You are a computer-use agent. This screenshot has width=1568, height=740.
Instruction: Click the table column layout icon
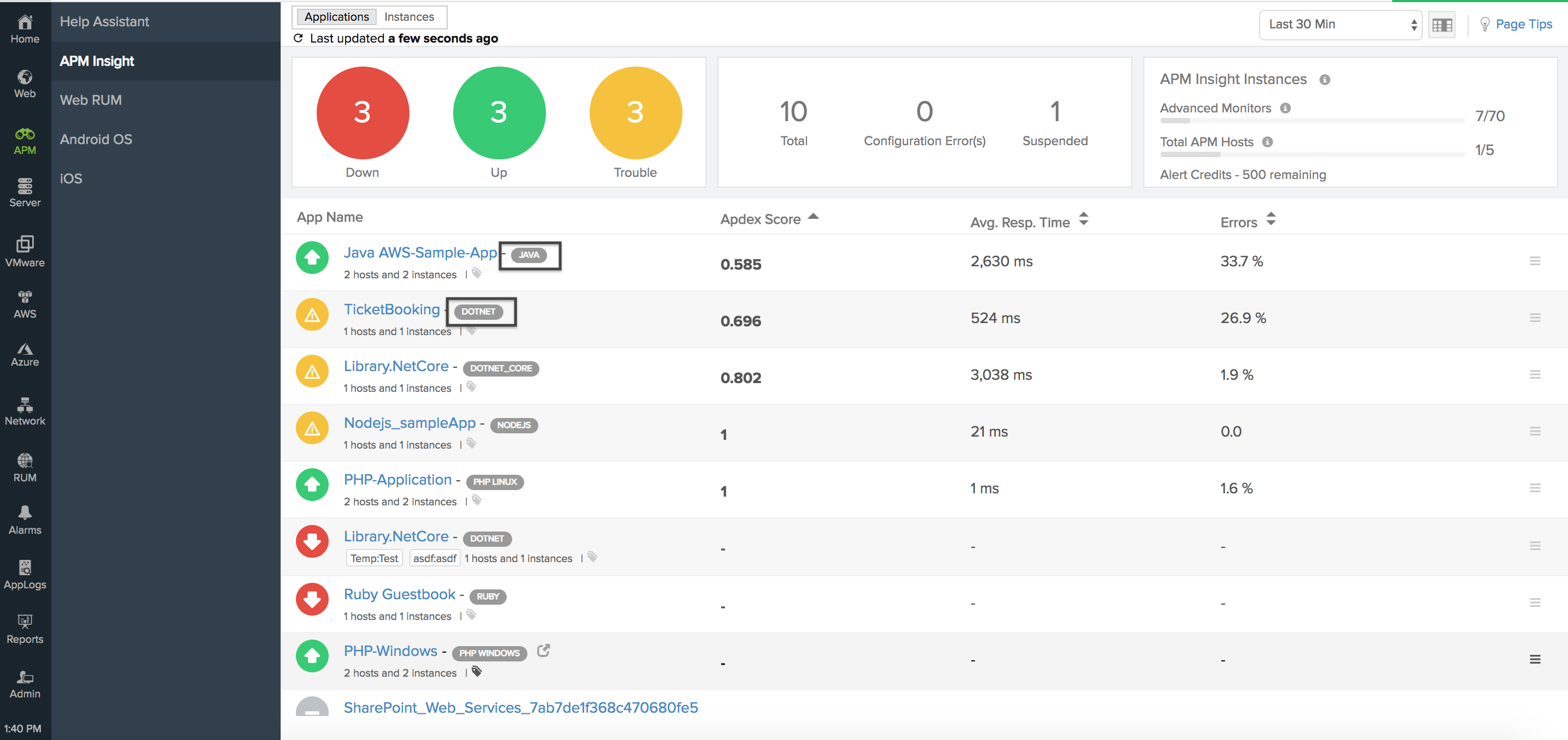click(x=1441, y=25)
